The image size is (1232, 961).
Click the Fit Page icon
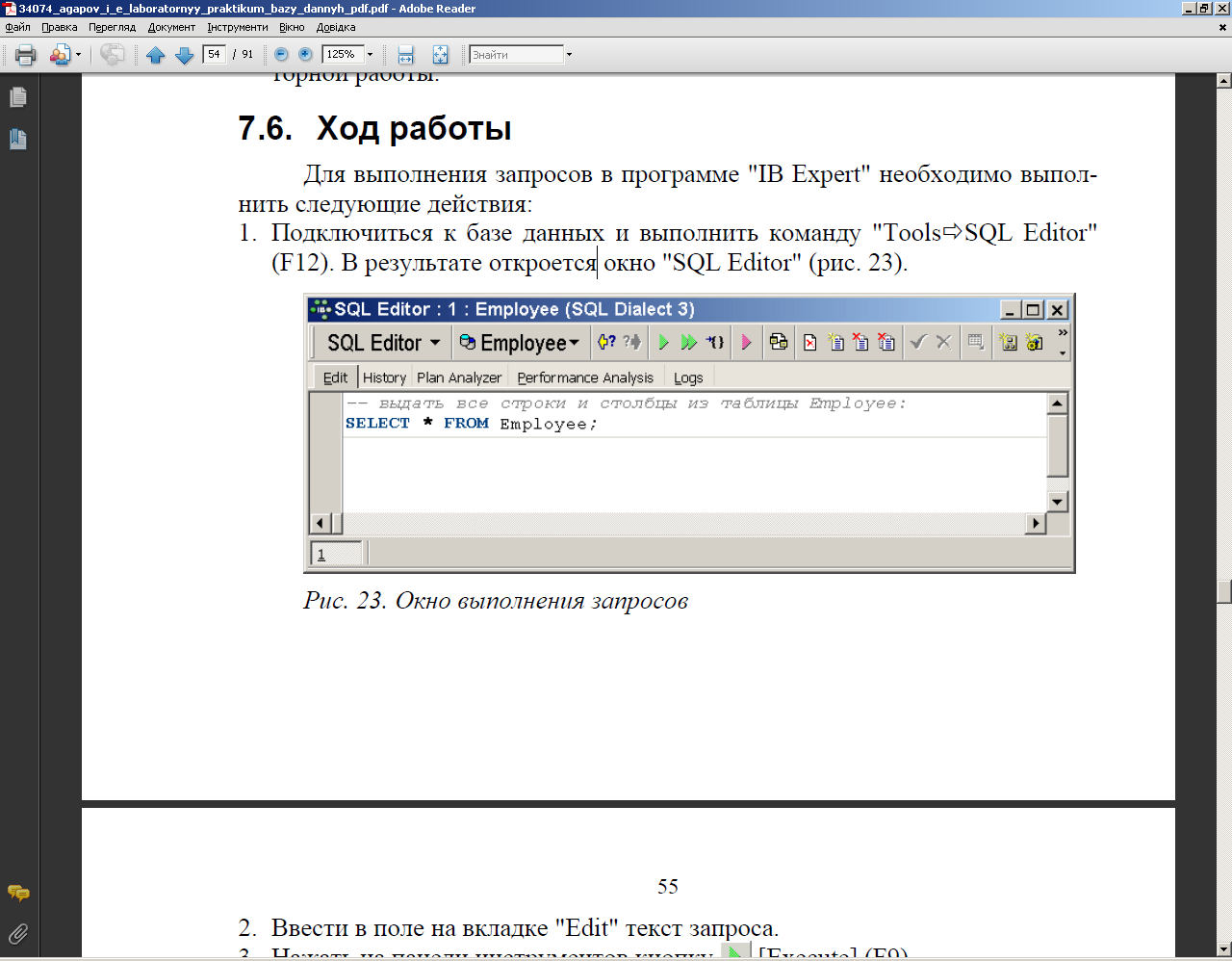click(x=440, y=55)
